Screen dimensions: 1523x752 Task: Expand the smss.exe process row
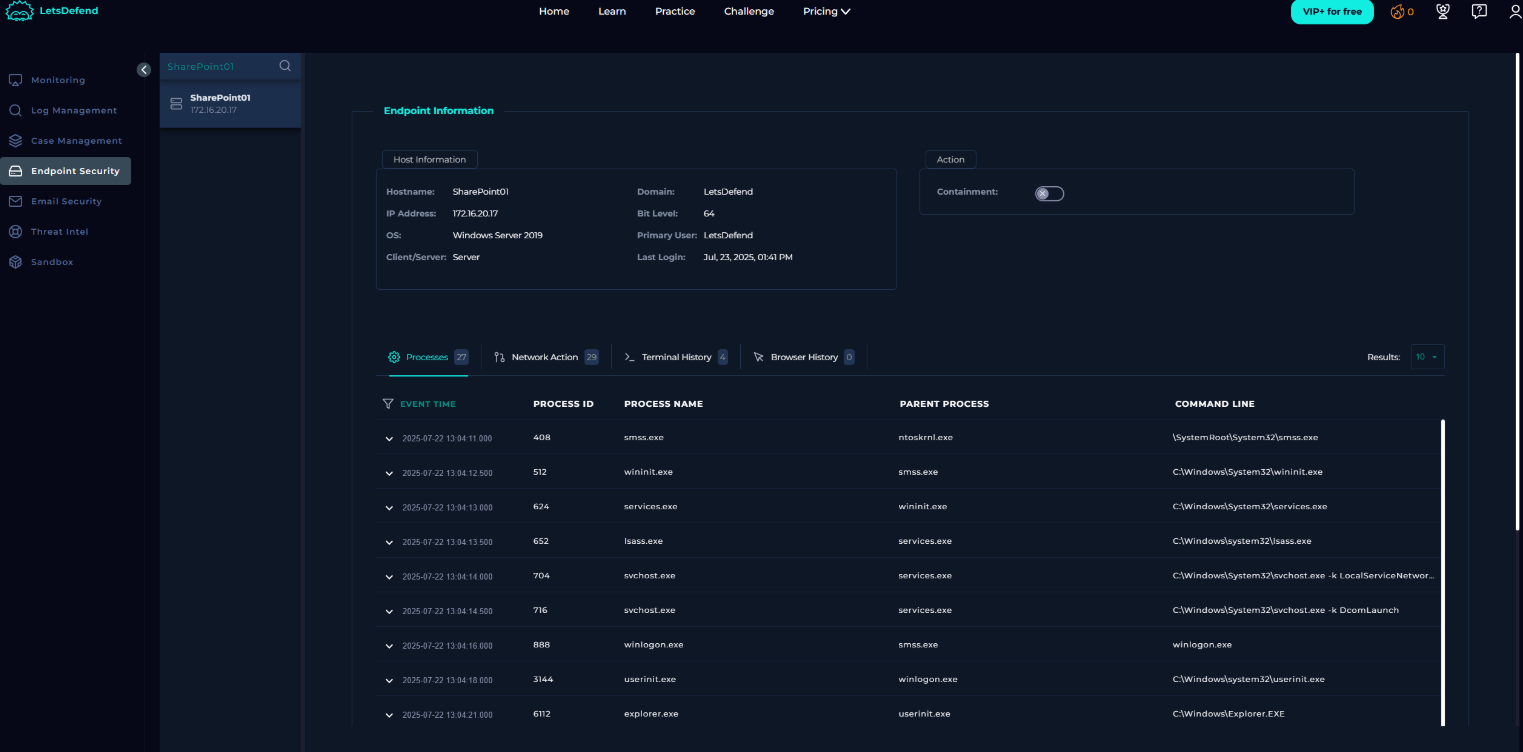point(389,438)
